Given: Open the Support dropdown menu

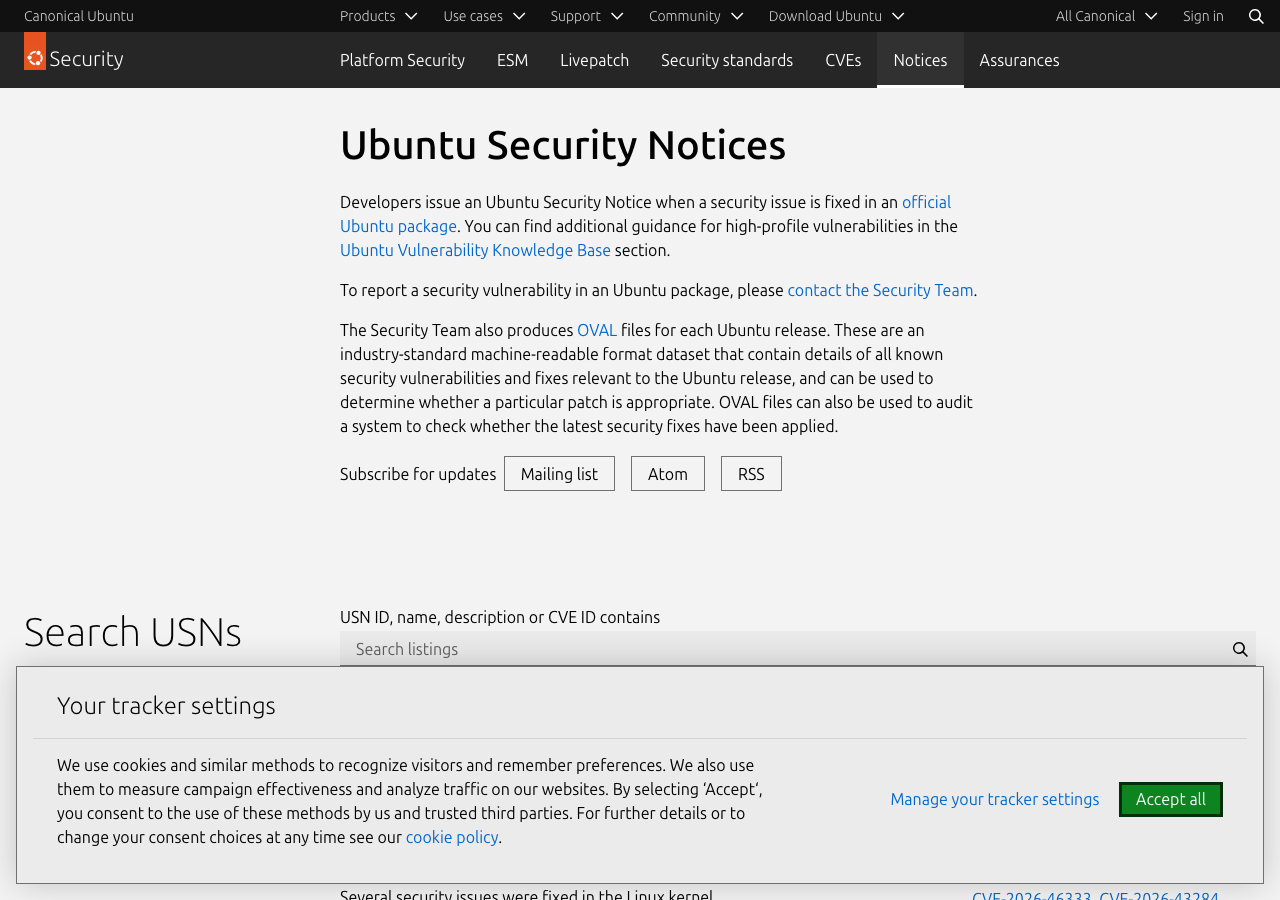Looking at the screenshot, I should click(x=587, y=16).
